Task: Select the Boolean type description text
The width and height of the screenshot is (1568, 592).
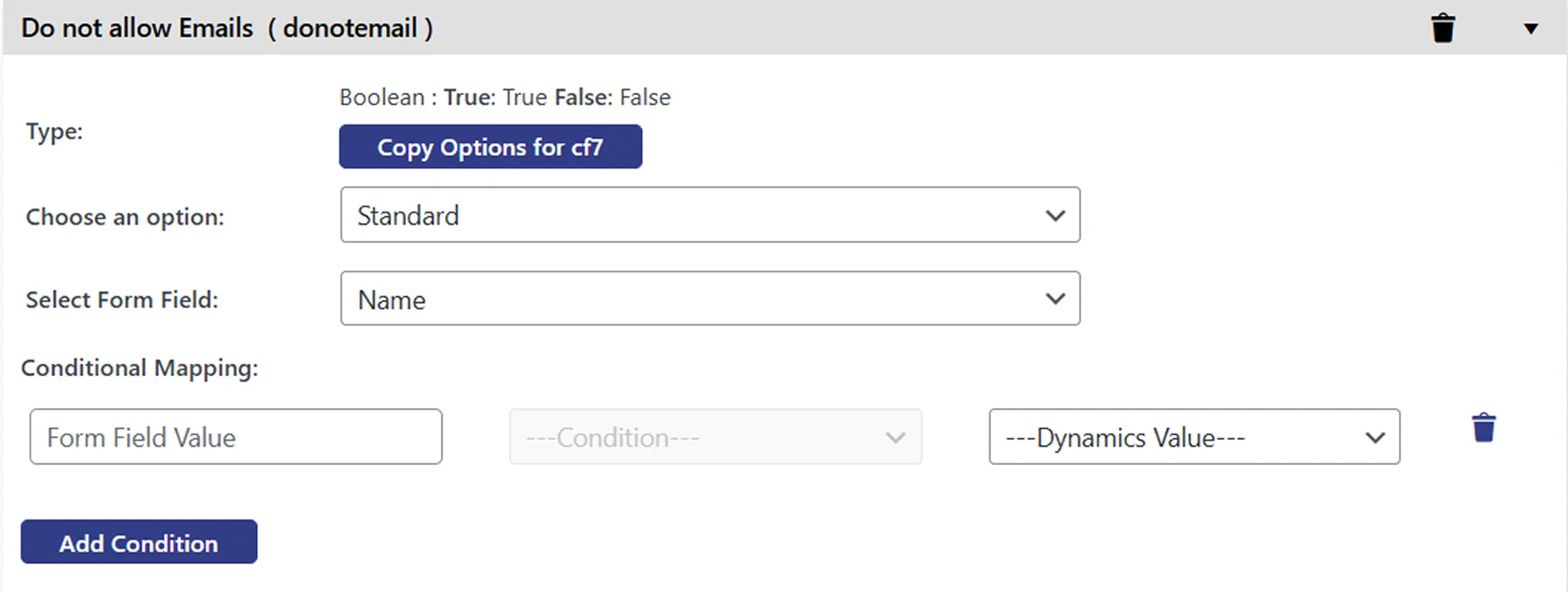Action: (x=504, y=97)
